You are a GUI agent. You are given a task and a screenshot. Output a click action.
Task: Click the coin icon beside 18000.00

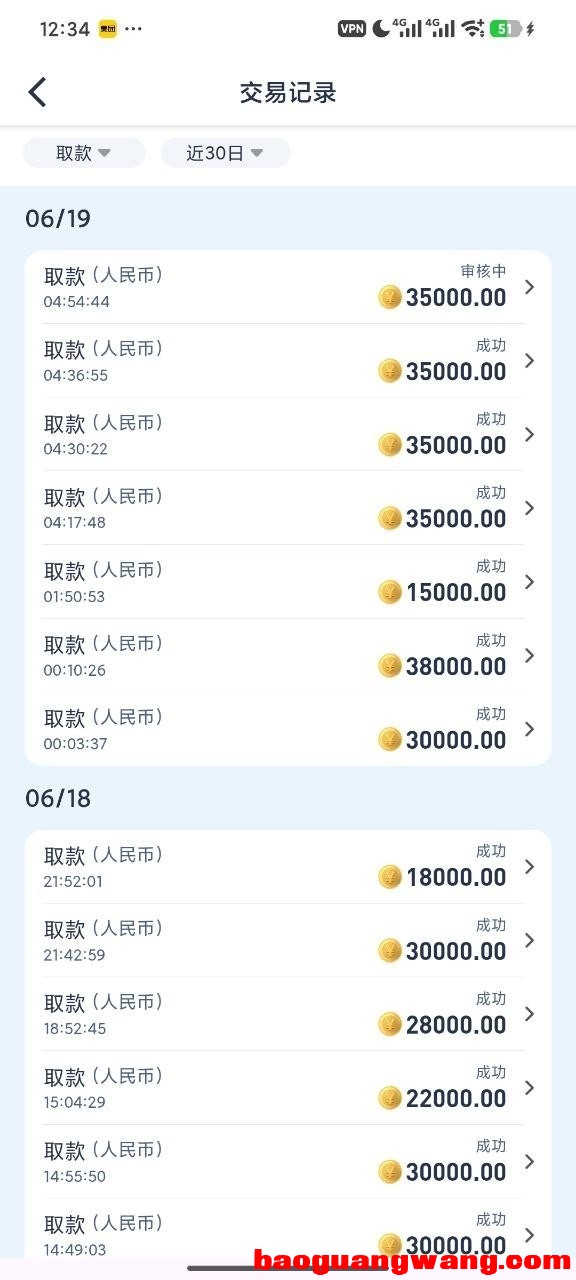pyautogui.click(x=390, y=877)
